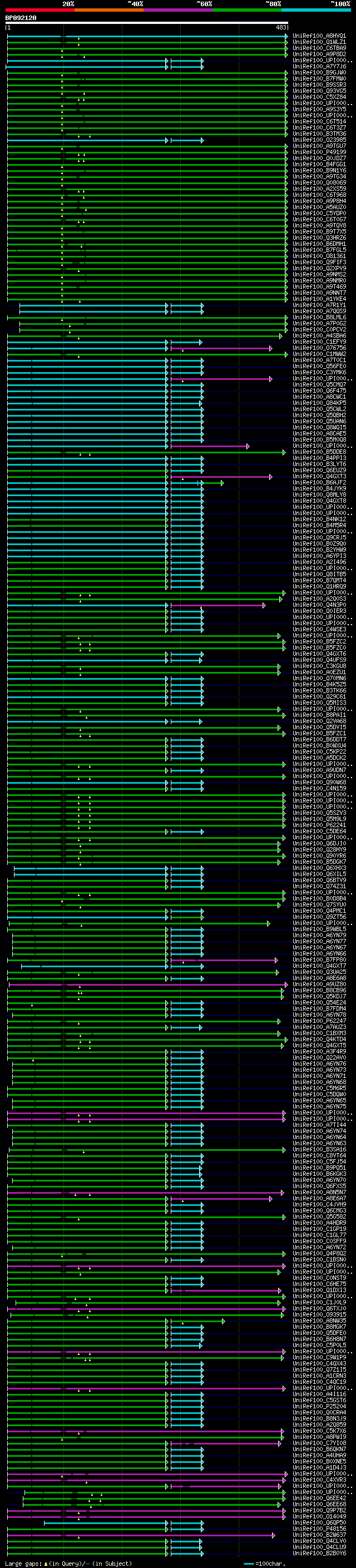Select the UniRef100_C4WSE3 label

[x=319, y=629]
